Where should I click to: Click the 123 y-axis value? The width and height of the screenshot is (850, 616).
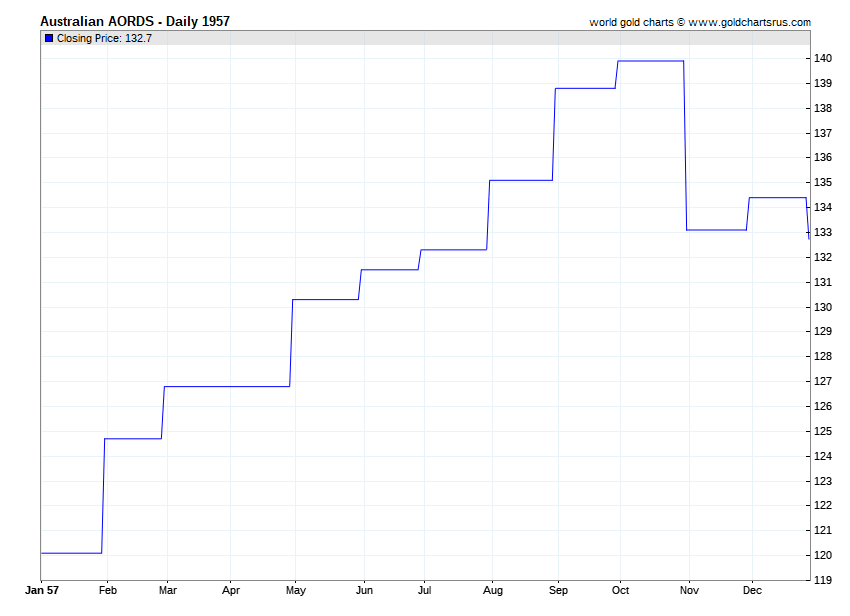pyautogui.click(x=823, y=481)
